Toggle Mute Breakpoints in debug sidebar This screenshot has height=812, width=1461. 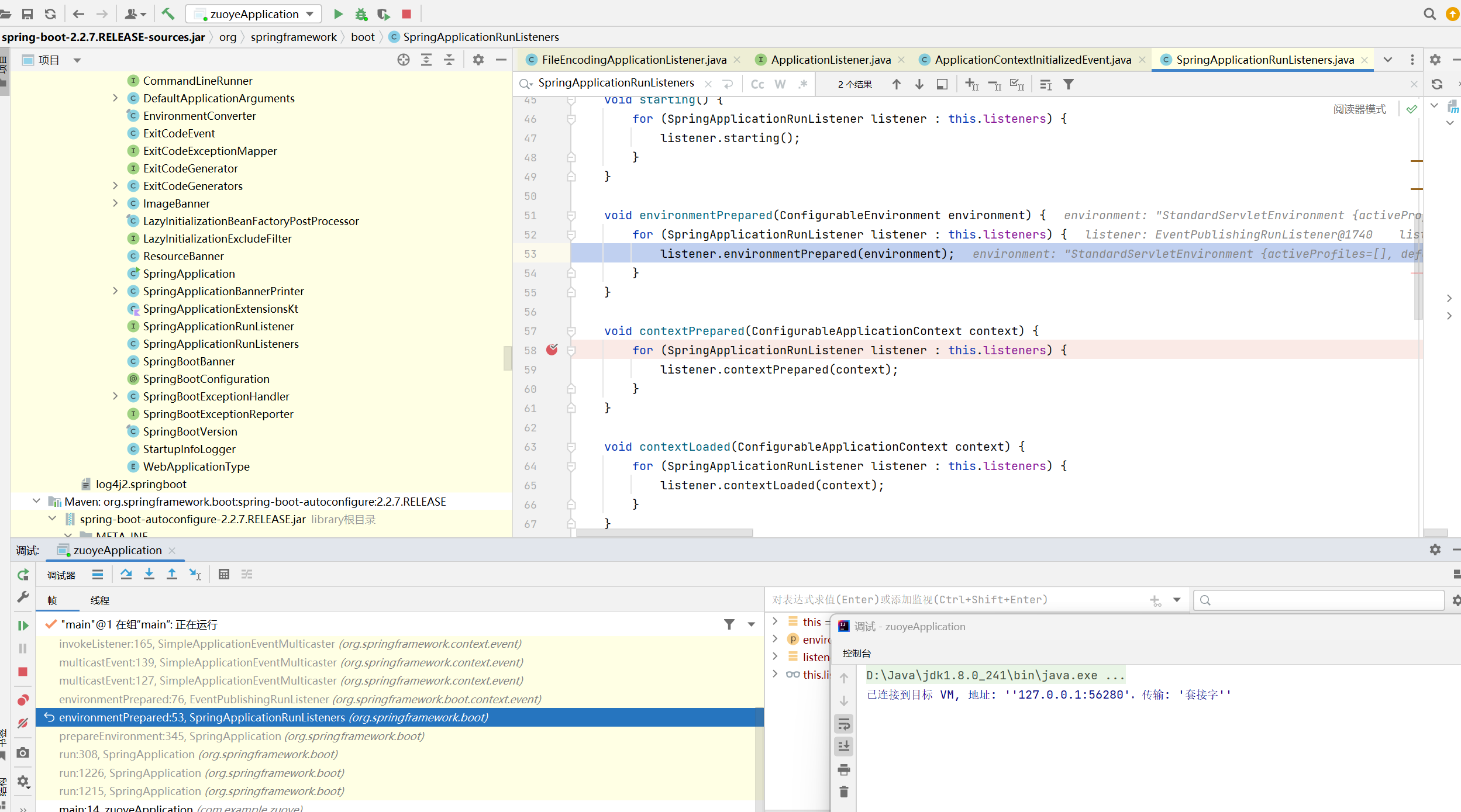pos(23,723)
